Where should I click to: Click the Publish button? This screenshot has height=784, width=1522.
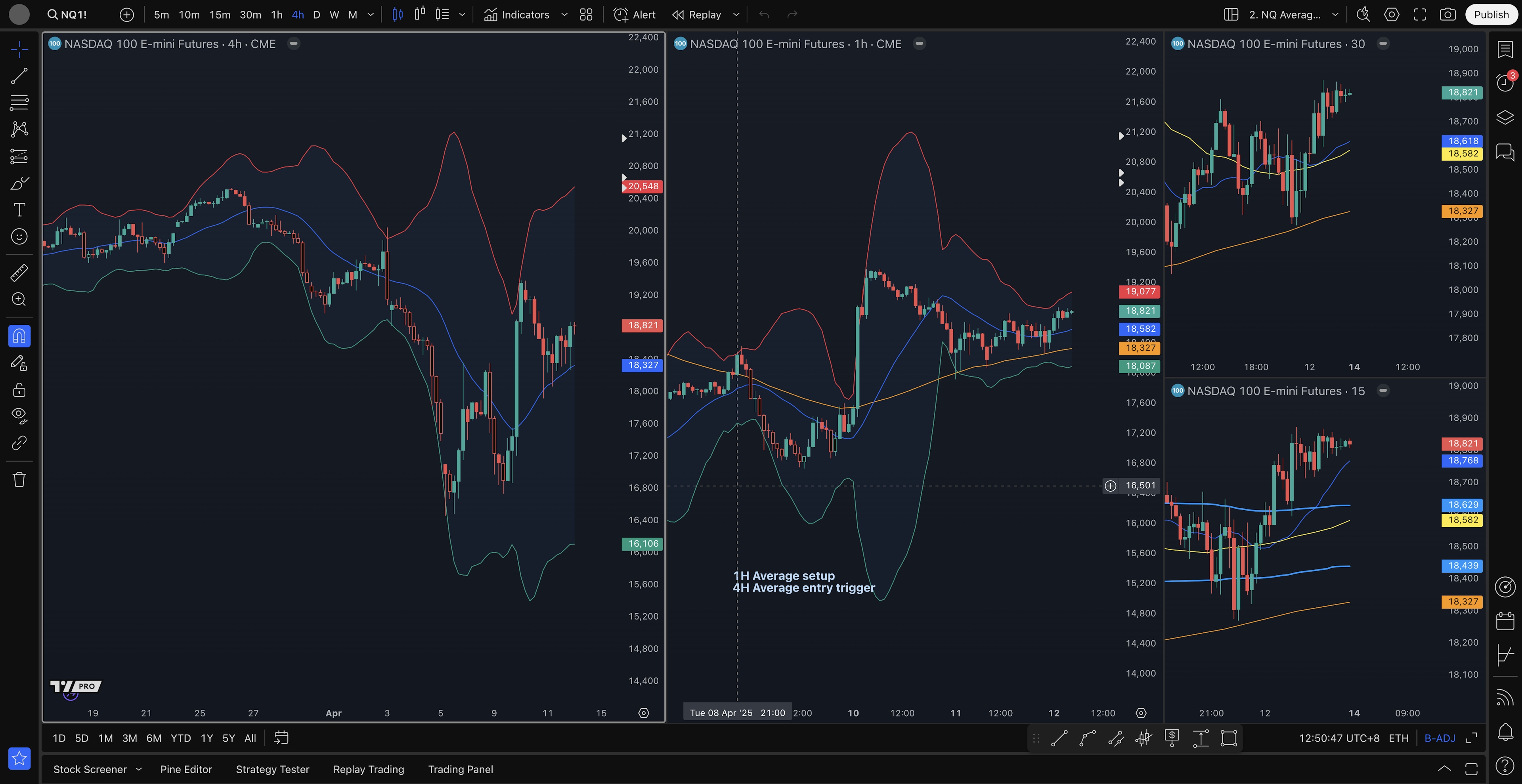click(x=1491, y=15)
